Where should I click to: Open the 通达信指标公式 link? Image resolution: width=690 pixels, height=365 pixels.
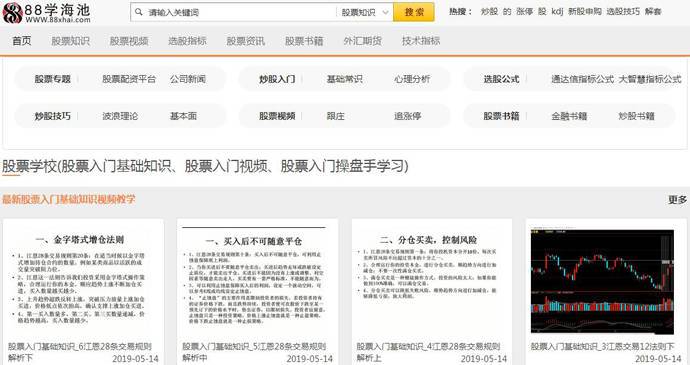(583, 79)
